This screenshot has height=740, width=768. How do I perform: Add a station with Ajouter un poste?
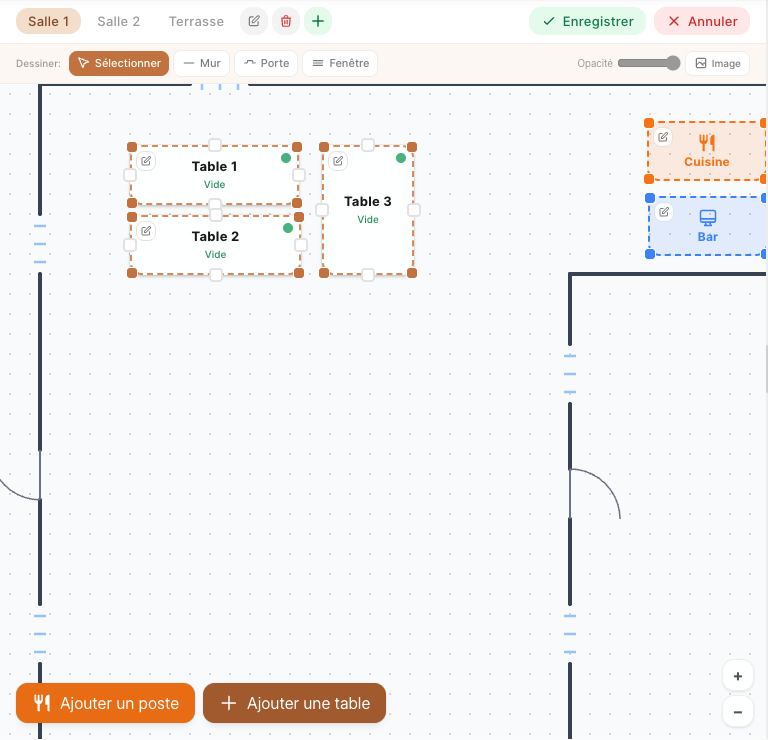(105, 703)
